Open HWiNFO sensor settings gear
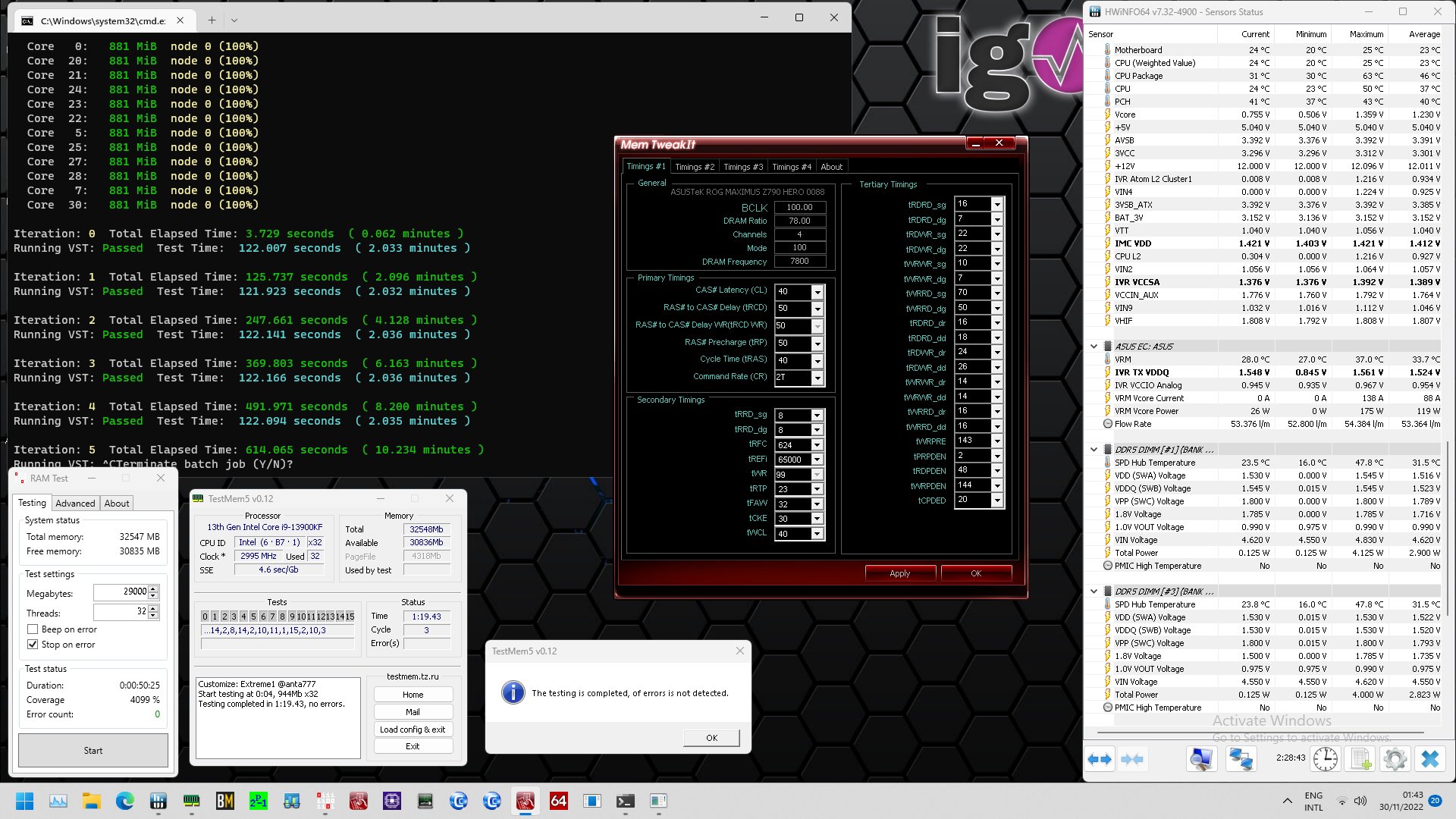 click(1395, 758)
